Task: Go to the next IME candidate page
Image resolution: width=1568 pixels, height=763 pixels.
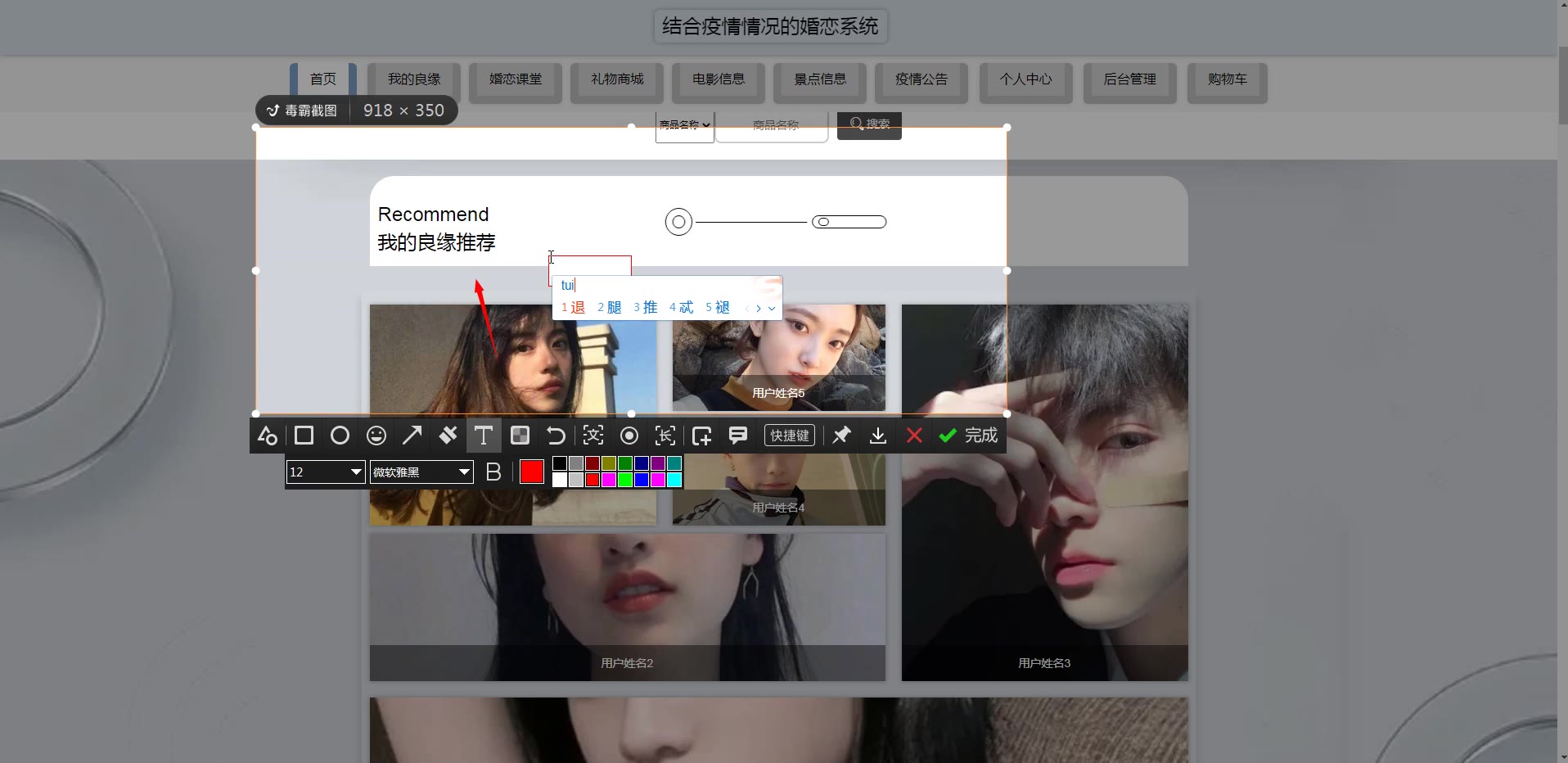Action: pos(759,309)
